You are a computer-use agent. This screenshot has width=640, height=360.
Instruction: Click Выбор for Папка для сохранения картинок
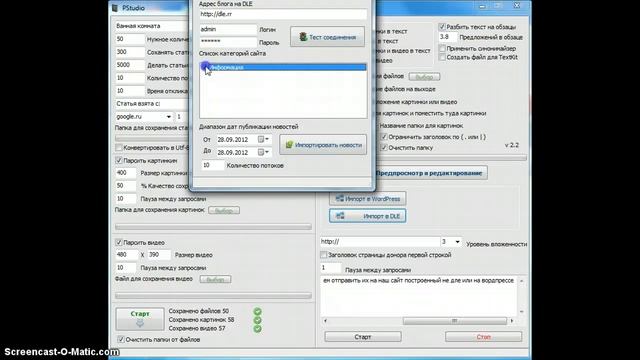[224, 211]
